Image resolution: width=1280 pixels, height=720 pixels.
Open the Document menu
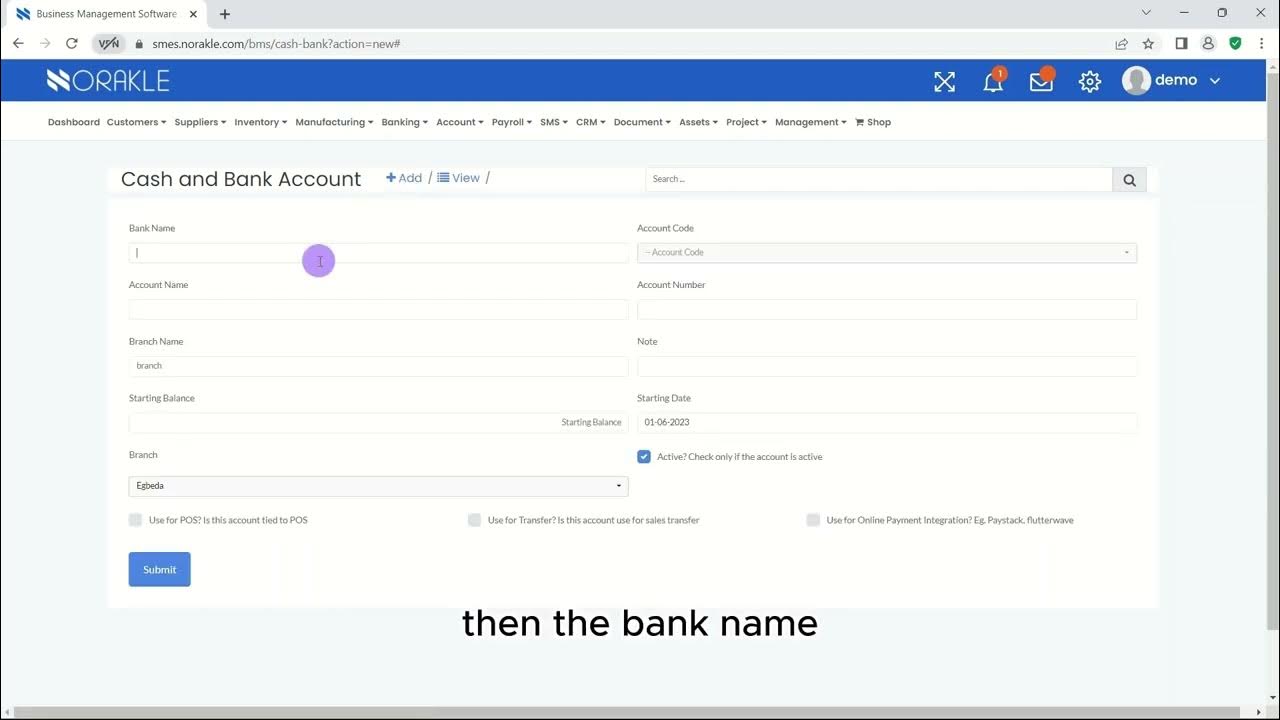(x=642, y=122)
